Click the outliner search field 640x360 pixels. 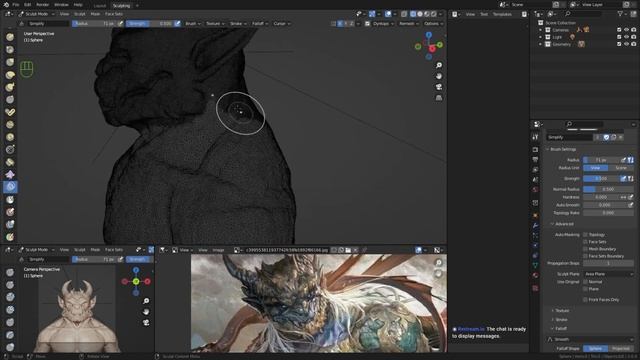click(583, 14)
